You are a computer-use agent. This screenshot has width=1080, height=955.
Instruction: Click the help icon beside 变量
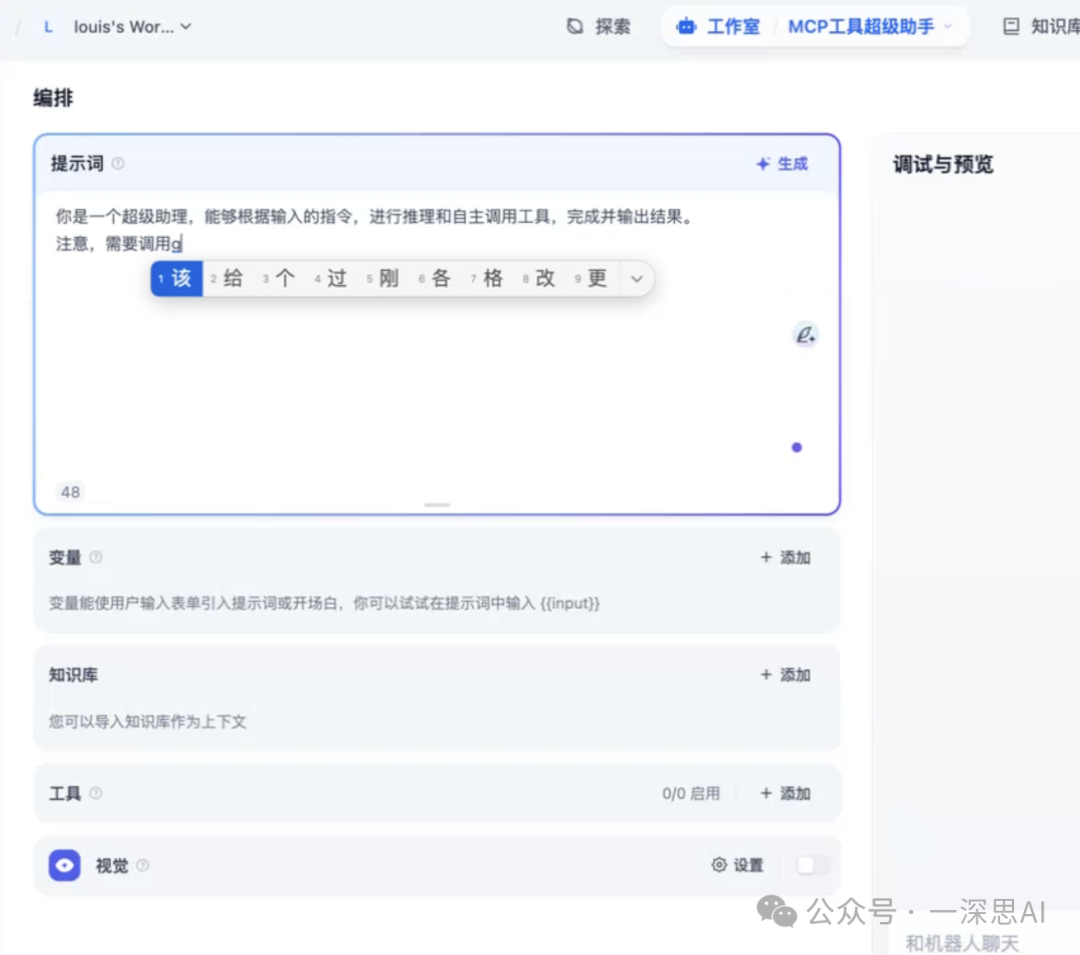click(x=96, y=557)
